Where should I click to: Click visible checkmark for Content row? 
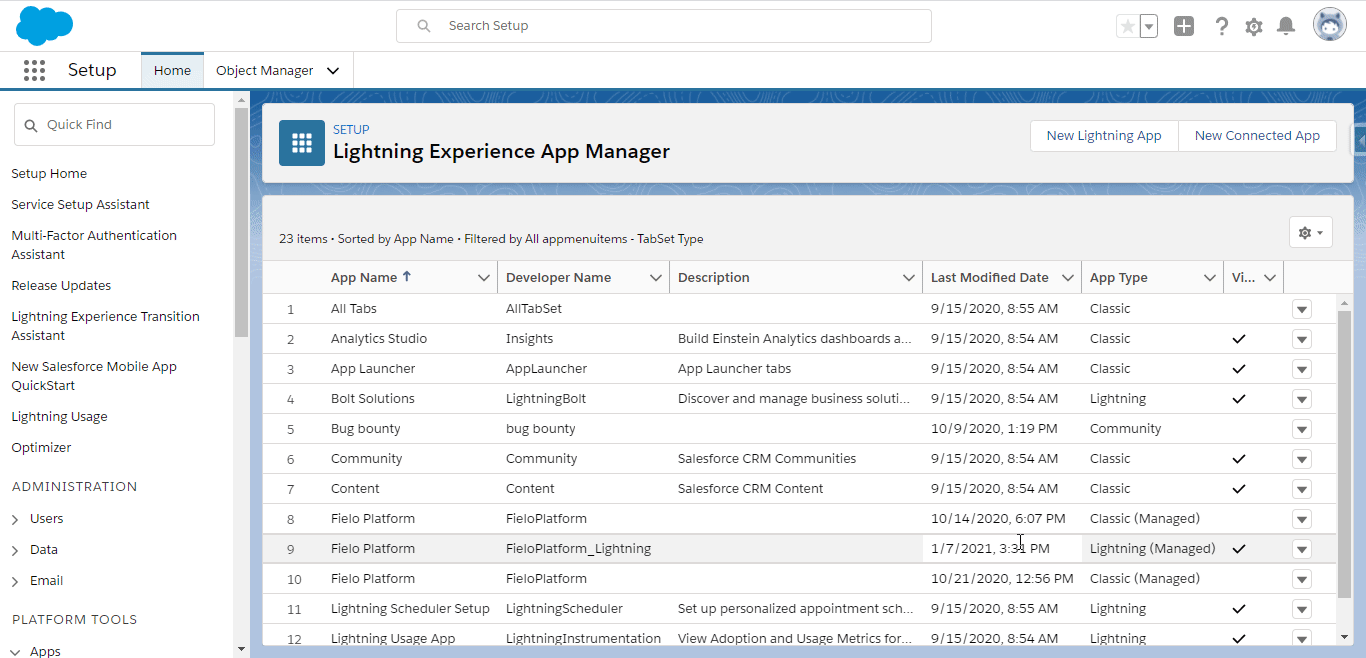click(1239, 489)
